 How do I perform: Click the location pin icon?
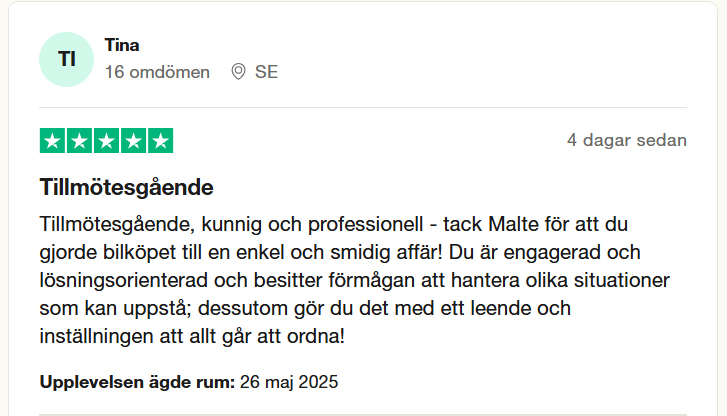238,72
